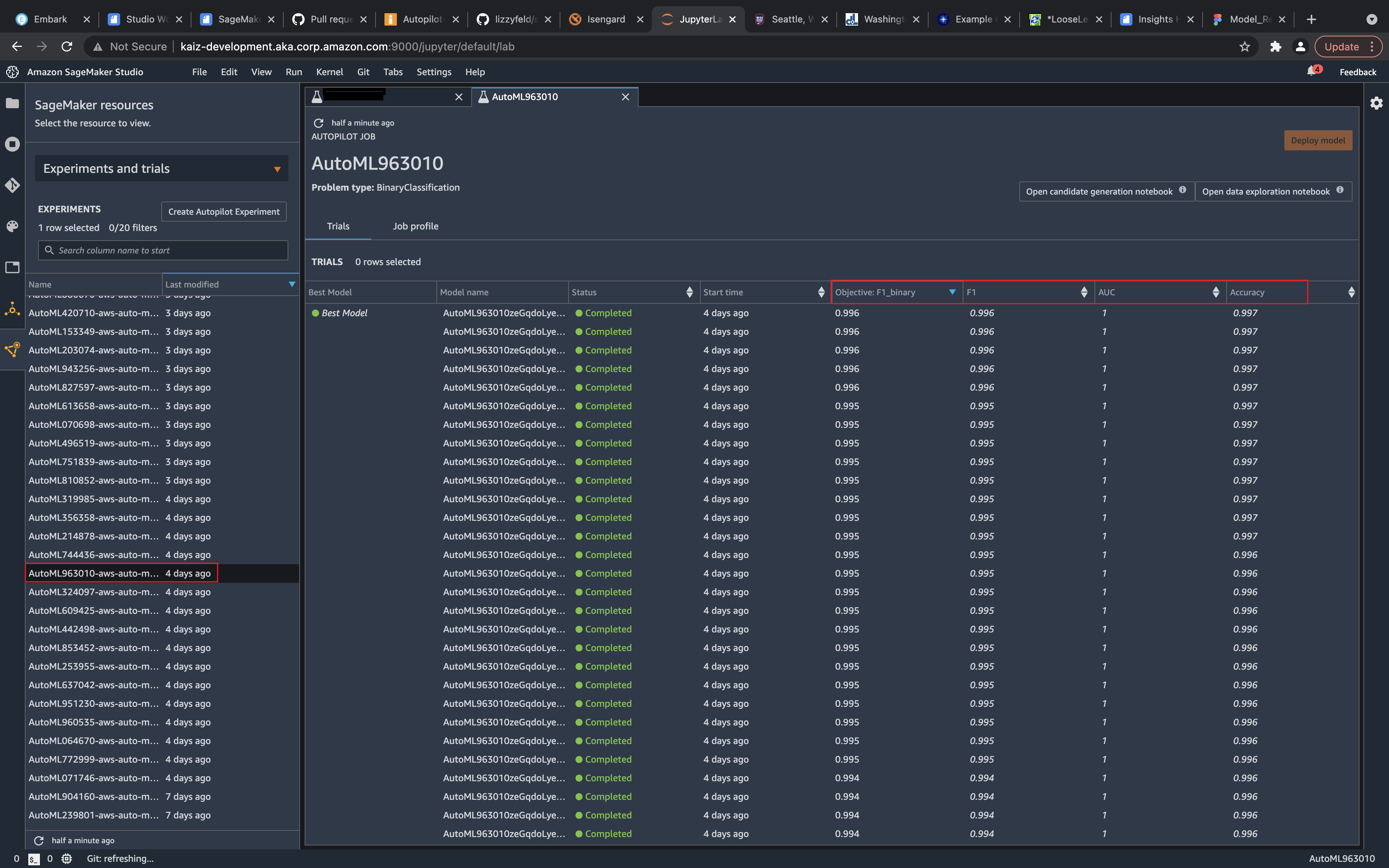Click Objective: F1_binary sort arrow
Image resolution: width=1389 pixels, height=868 pixels.
952,292
